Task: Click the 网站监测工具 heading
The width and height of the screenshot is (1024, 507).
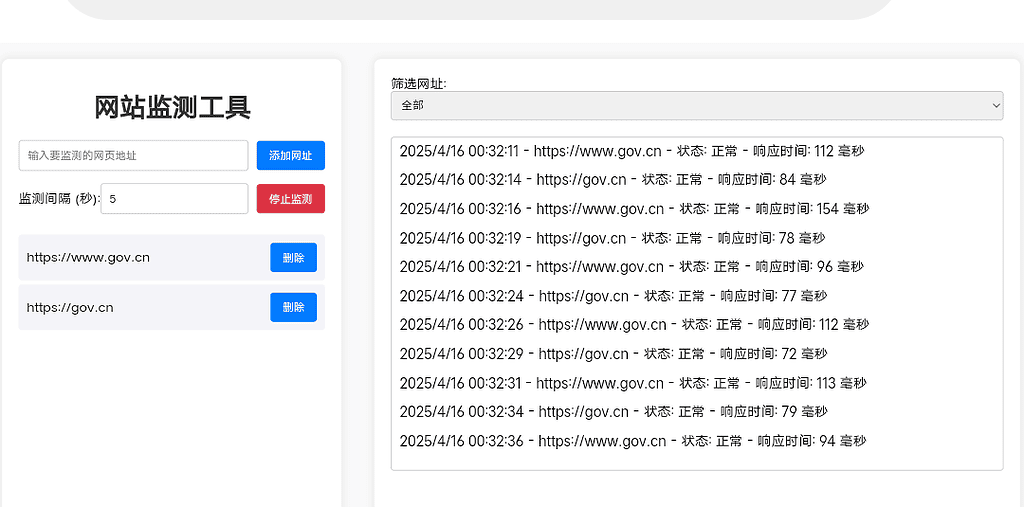Action: tap(172, 107)
